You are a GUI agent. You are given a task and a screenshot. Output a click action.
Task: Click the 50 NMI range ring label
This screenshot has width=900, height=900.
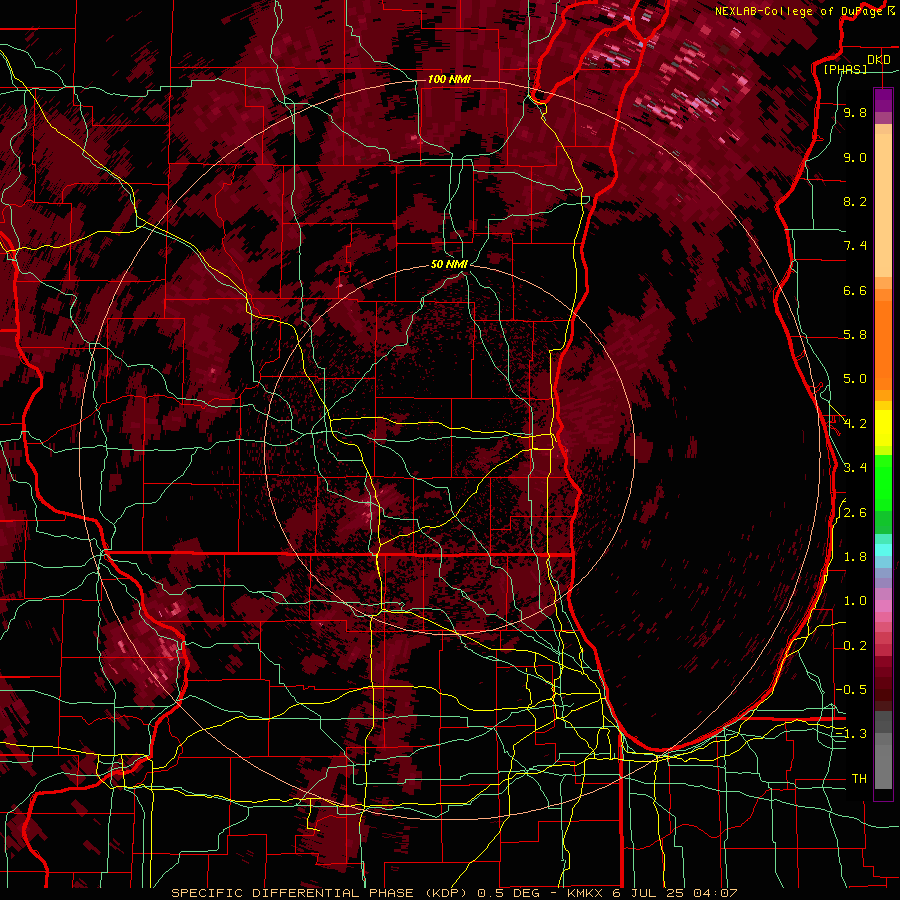click(449, 264)
